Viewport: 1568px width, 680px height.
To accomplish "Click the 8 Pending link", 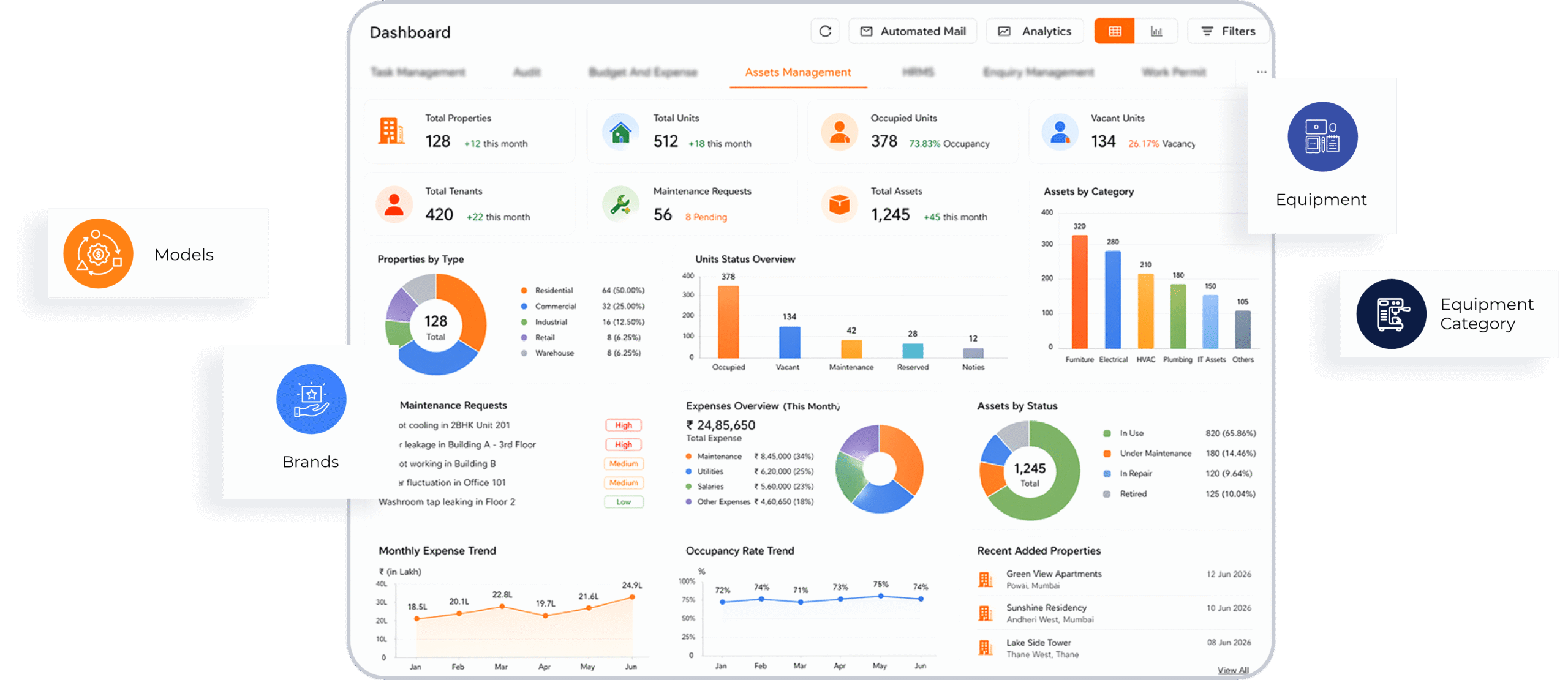I will coord(706,217).
